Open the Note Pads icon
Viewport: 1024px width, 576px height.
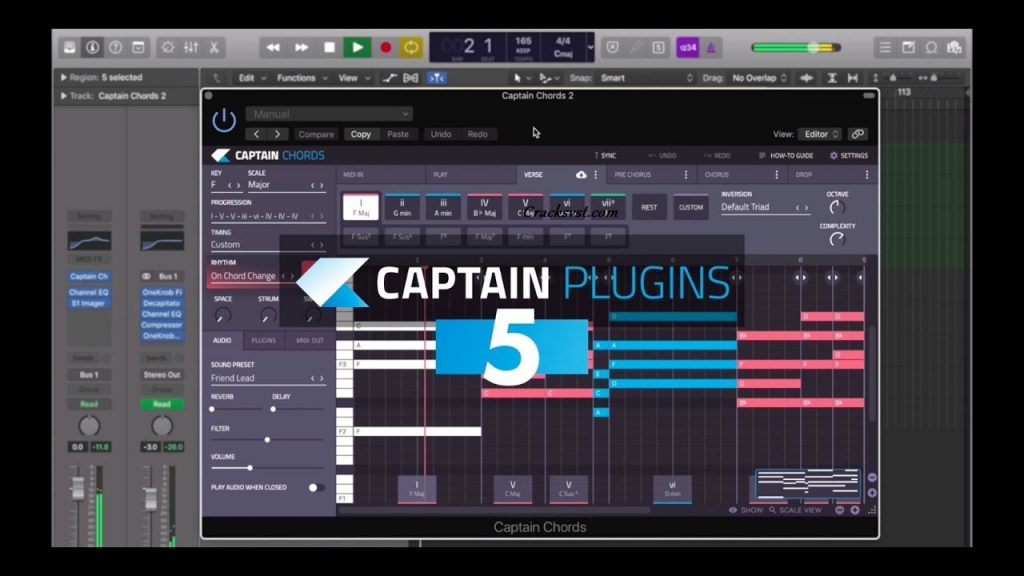[908, 47]
